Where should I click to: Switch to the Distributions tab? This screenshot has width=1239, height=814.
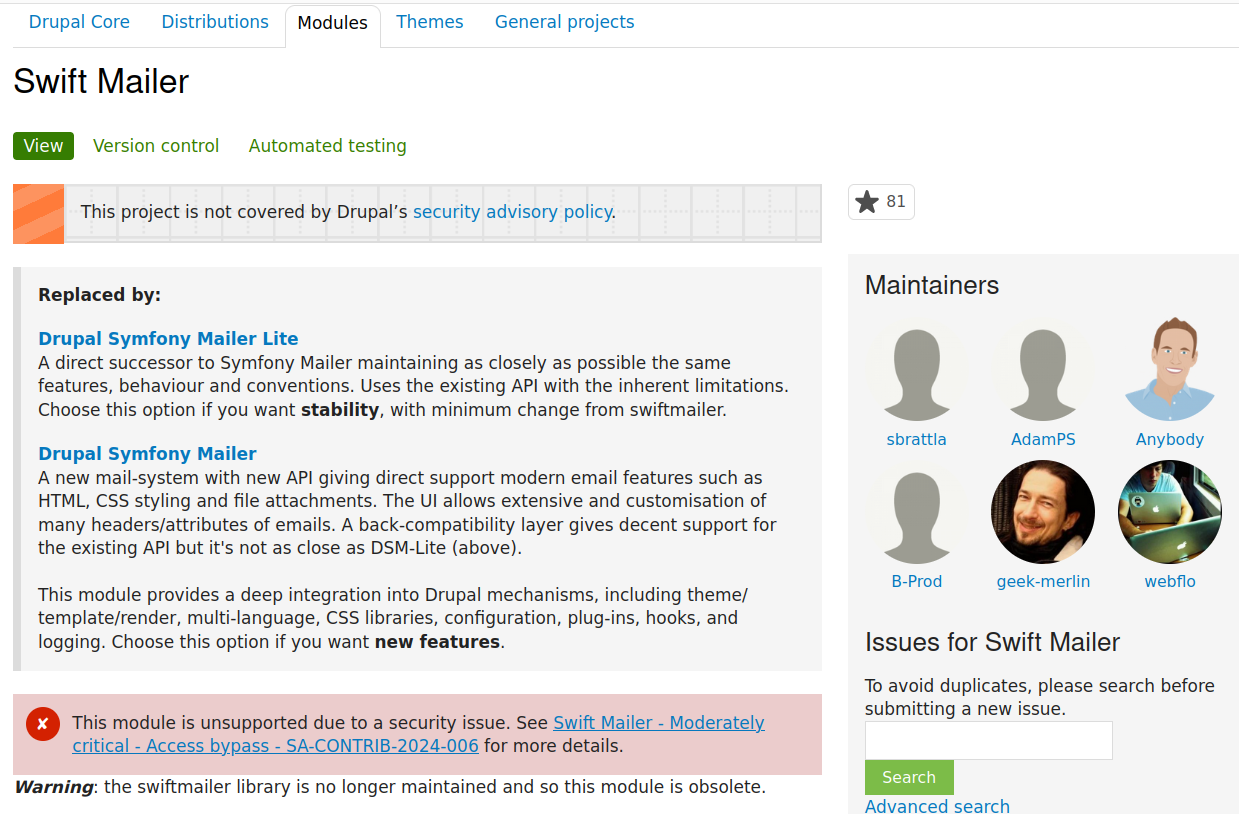pyautogui.click(x=215, y=22)
